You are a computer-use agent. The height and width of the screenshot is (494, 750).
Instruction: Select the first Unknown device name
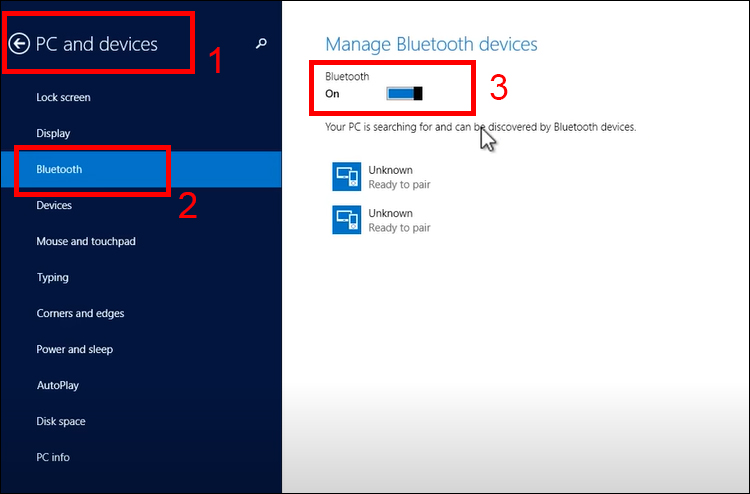390,170
